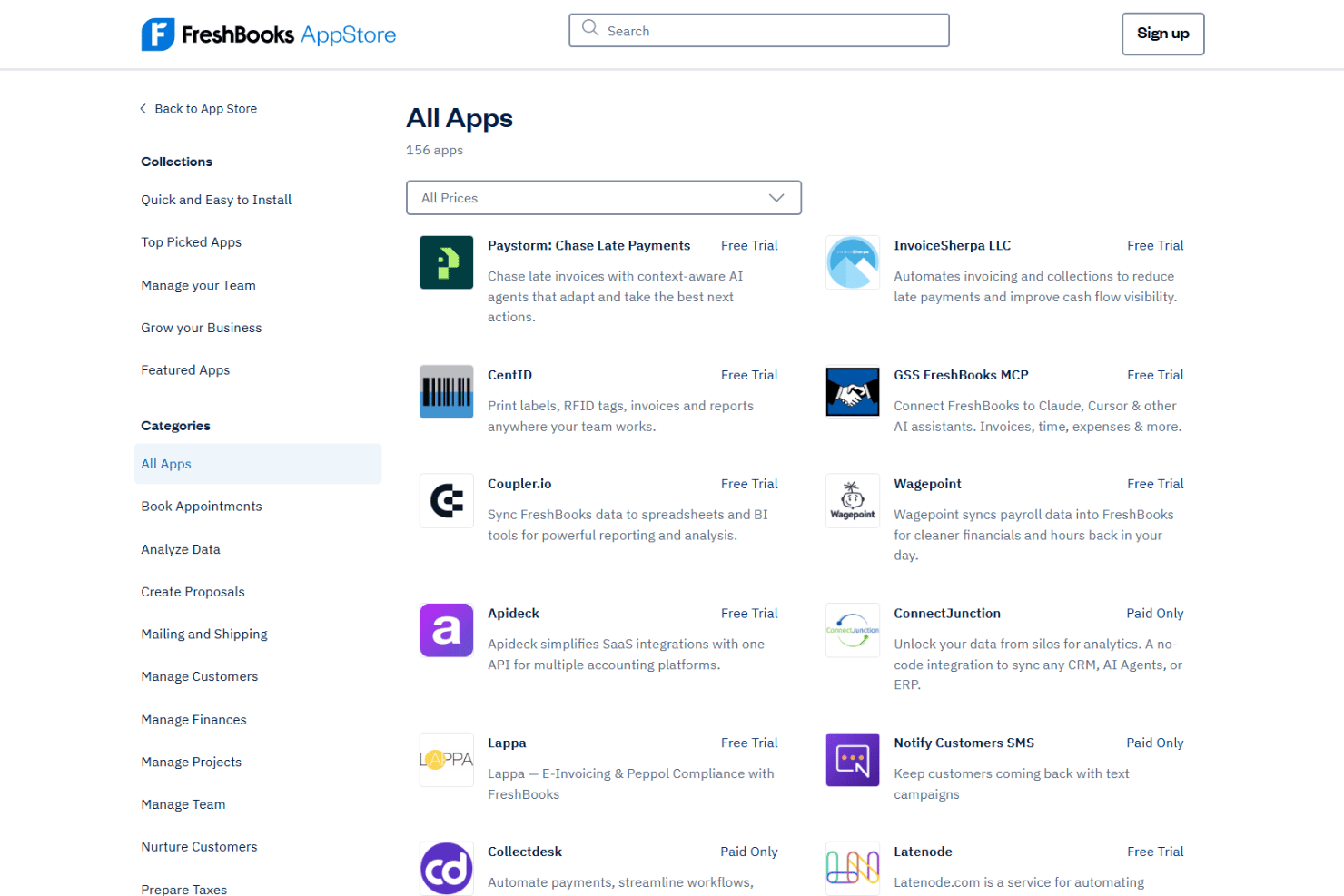Open the Wagepoint app icon

853,501
